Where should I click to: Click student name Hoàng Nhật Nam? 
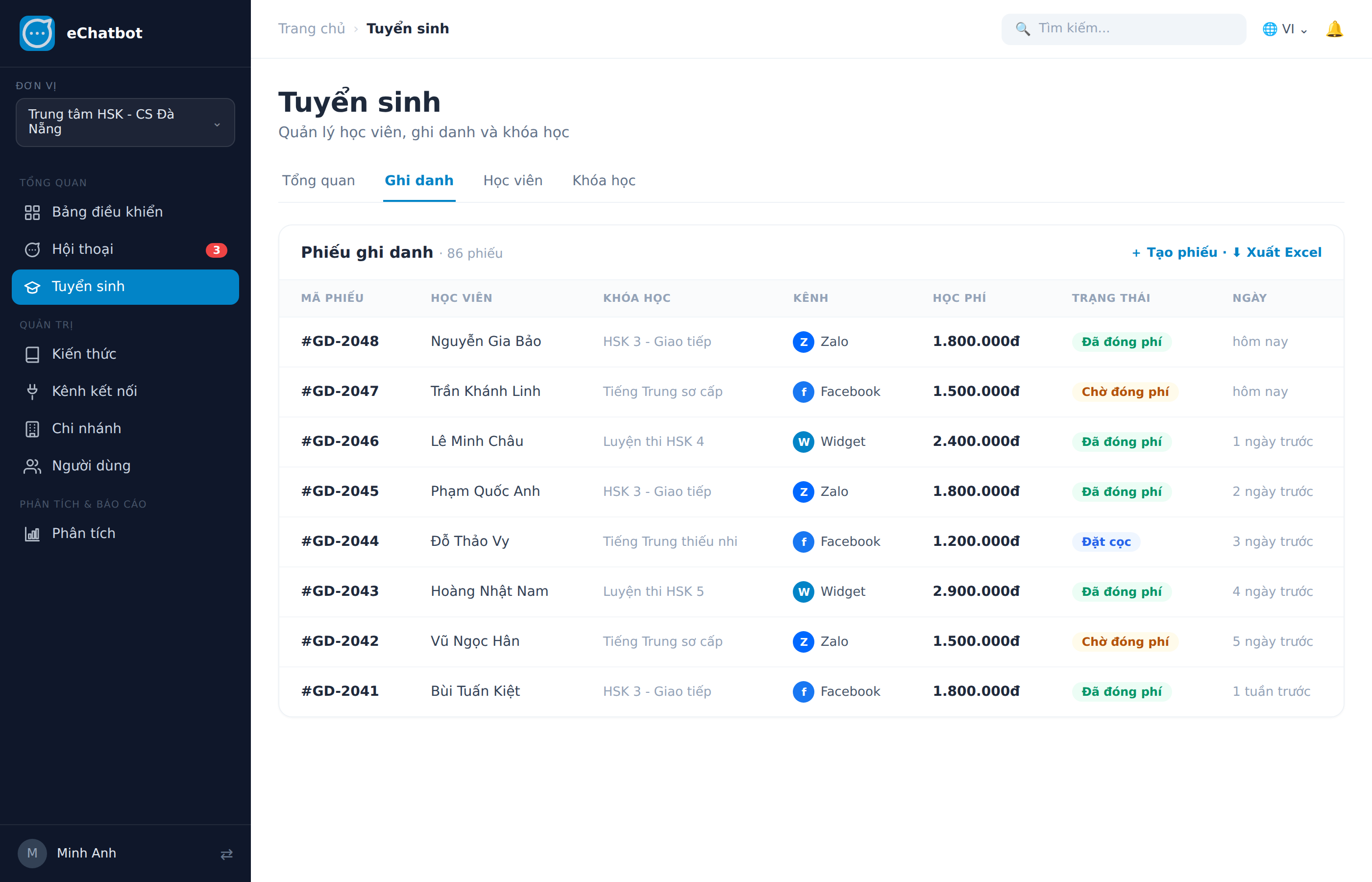(x=490, y=591)
